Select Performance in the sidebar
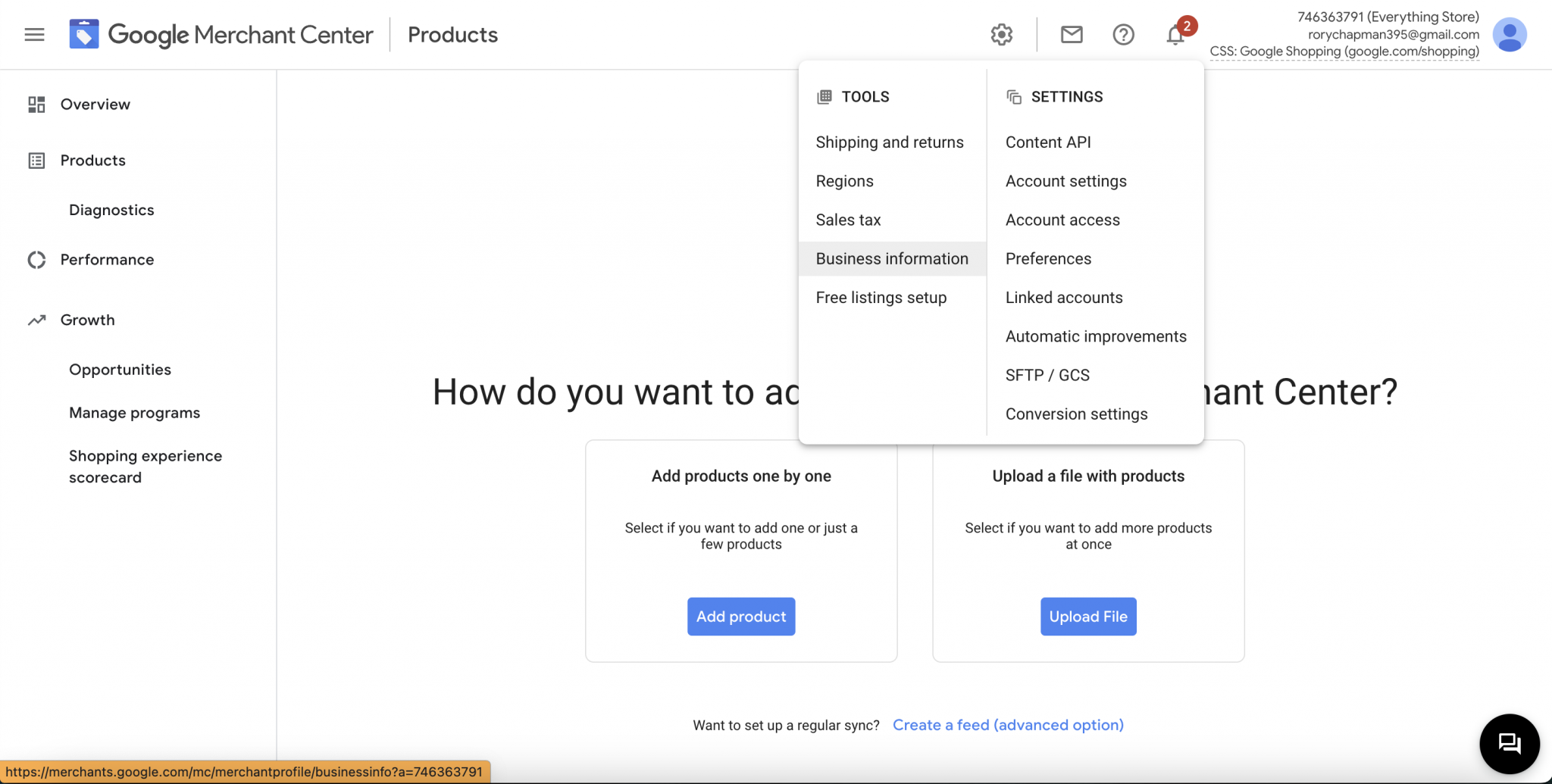Viewport: 1552px width, 784px height. [x=107, y=260]
